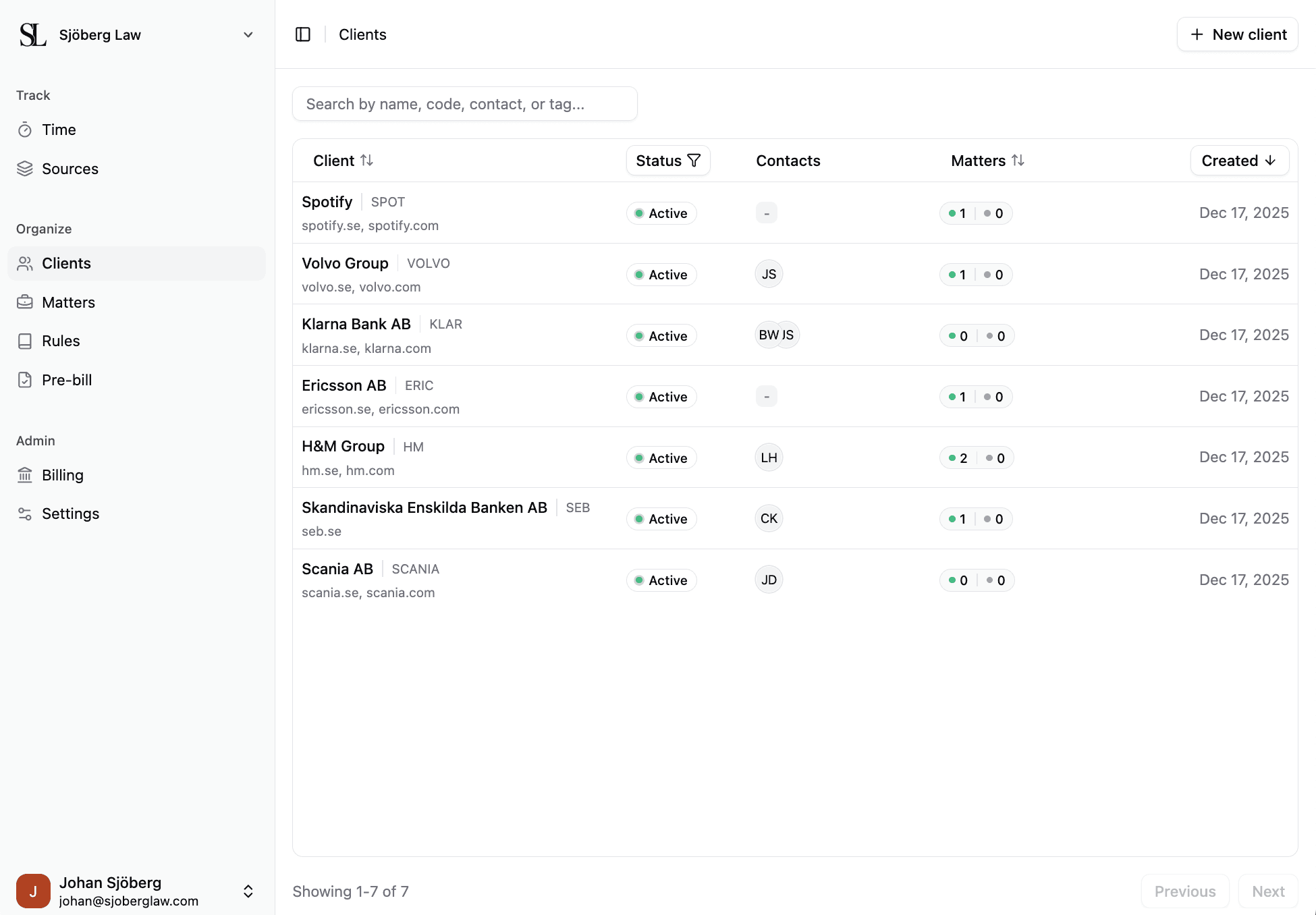Sort by Client column

pyautogui.click(x=343, y=161)
